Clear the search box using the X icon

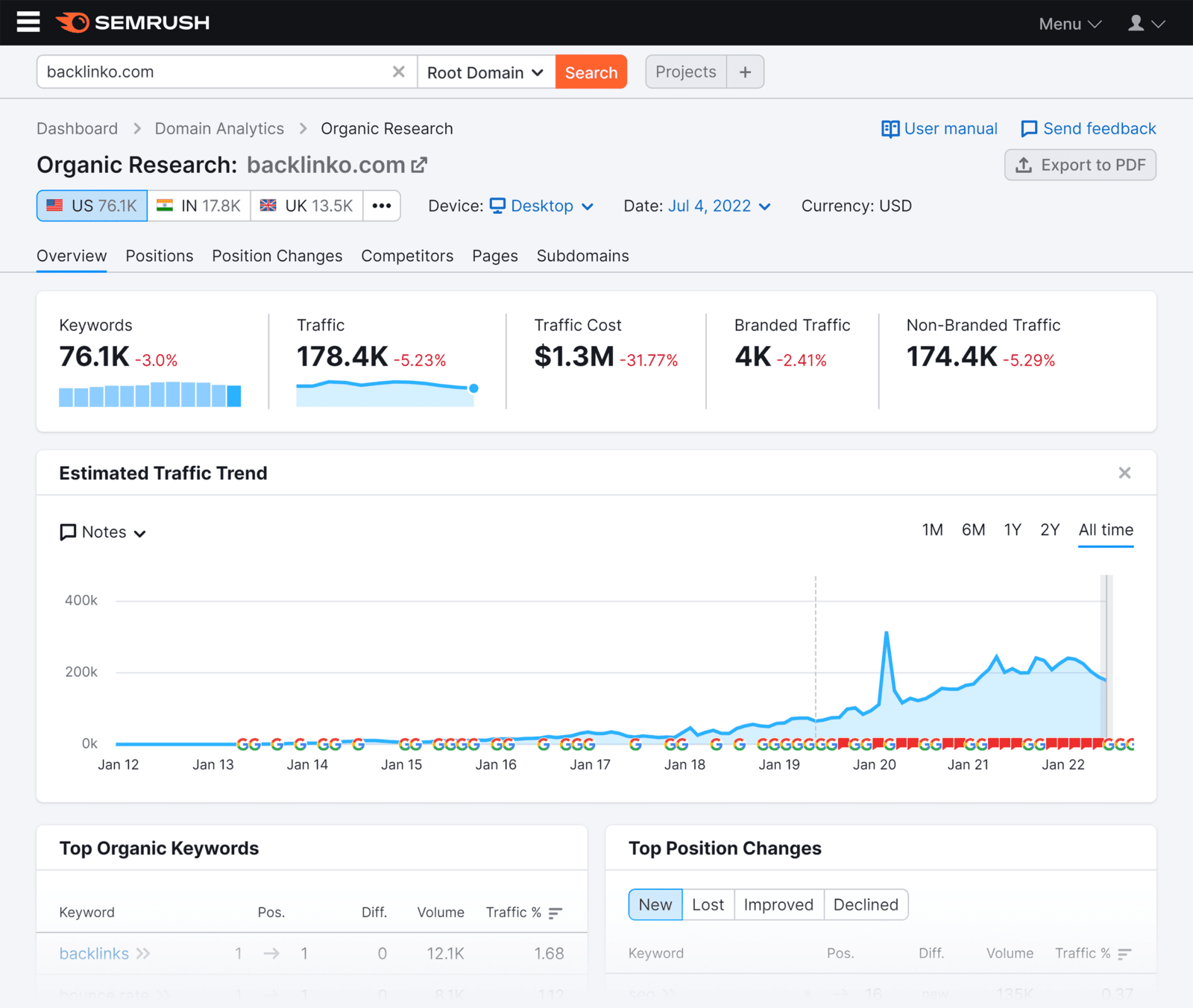tap(399, 72)
